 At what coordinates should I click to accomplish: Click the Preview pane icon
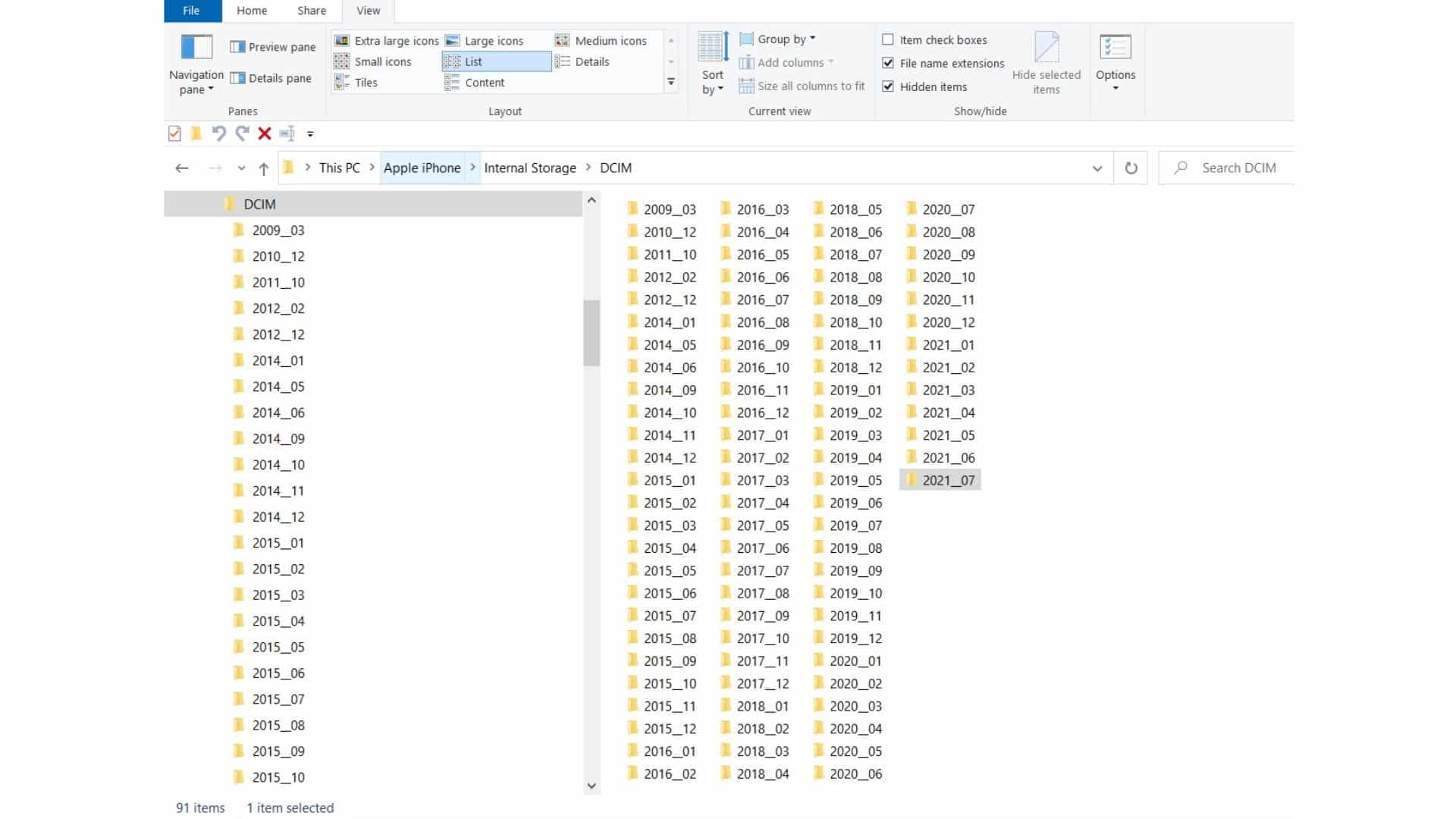pyautogui.click(x=237, y=46)
